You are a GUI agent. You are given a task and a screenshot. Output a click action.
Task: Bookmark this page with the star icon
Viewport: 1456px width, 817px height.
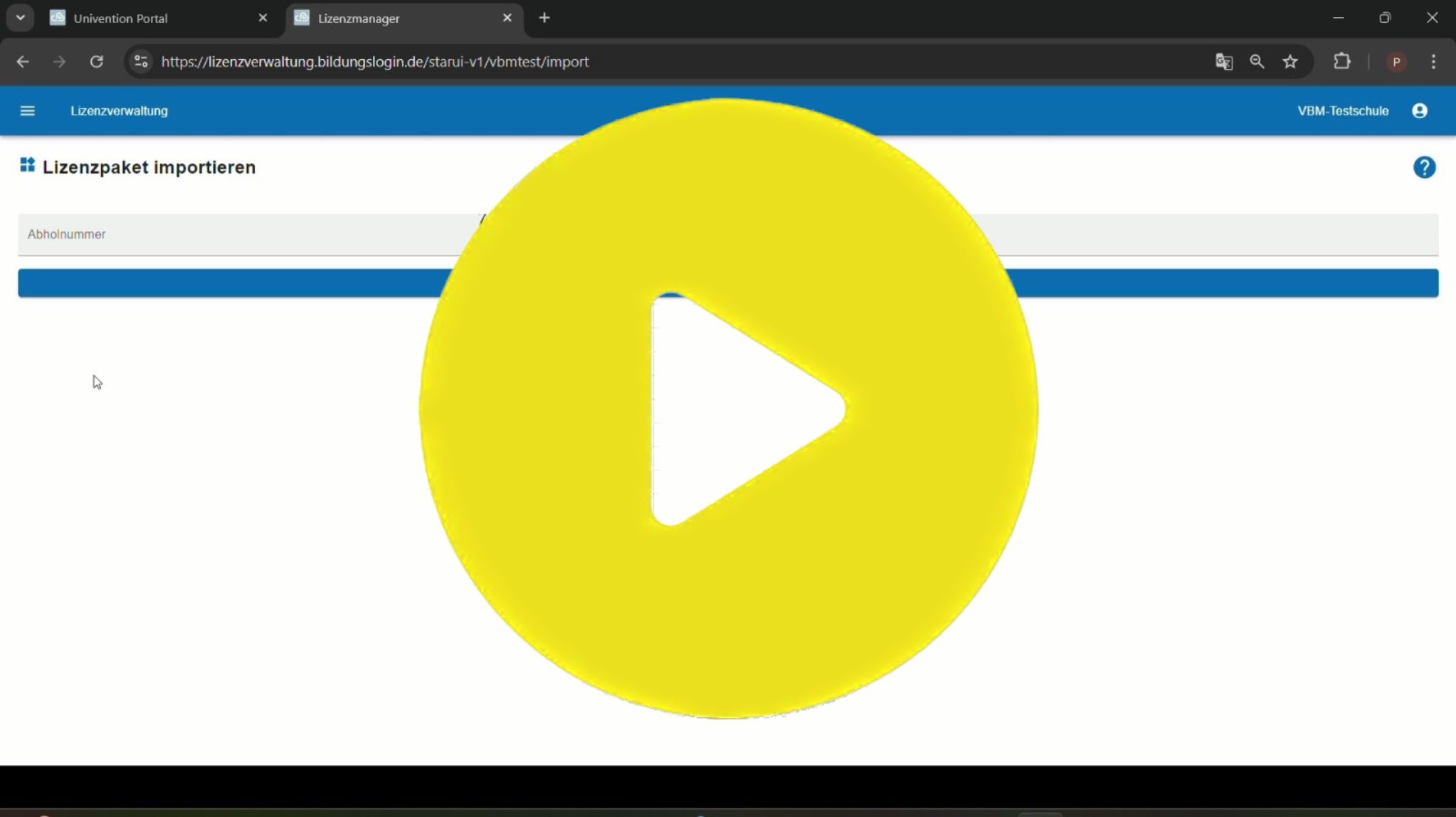click(1290, 62)
